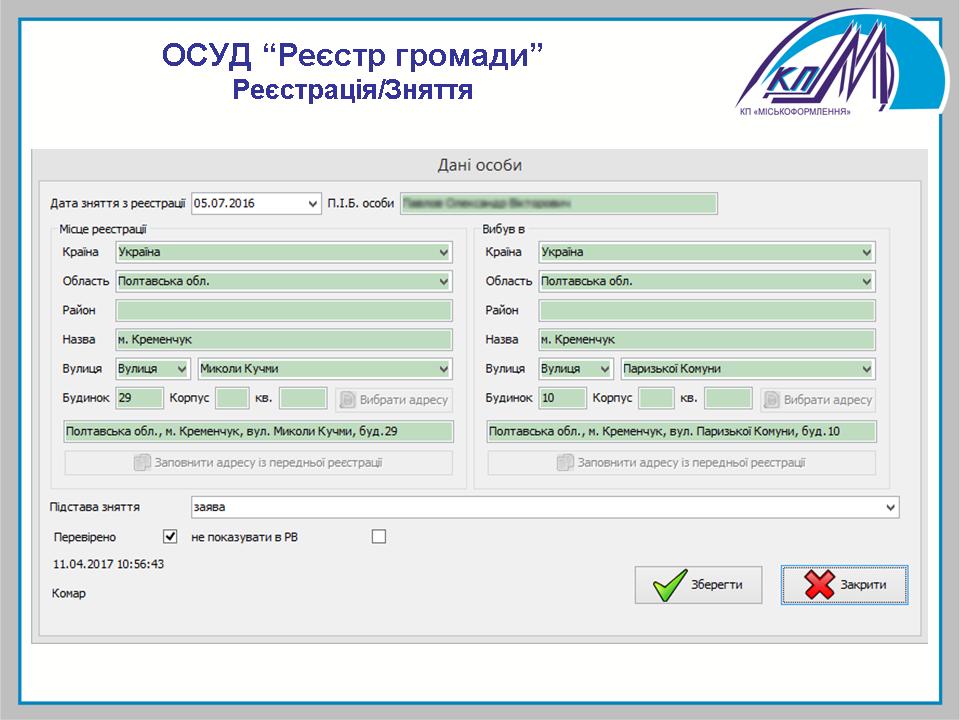
Task: Click the green checkmark Зберегти icon
Action: coord(669,585)
